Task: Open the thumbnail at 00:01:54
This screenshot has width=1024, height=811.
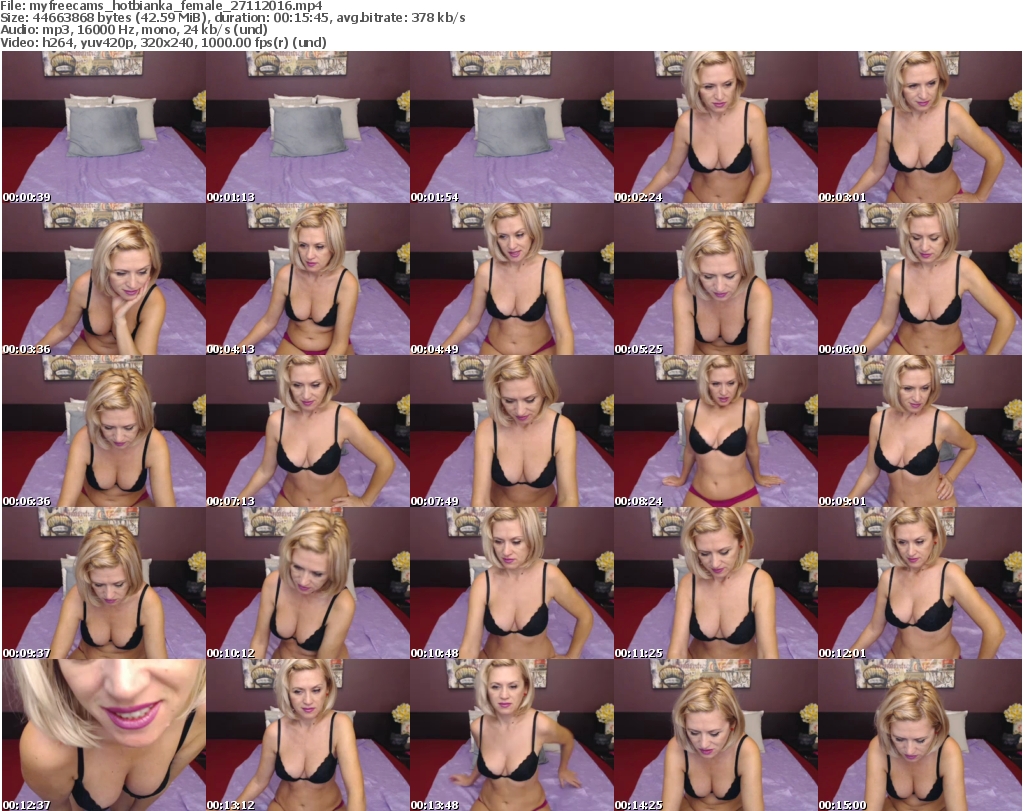Action: pos(511,128)
